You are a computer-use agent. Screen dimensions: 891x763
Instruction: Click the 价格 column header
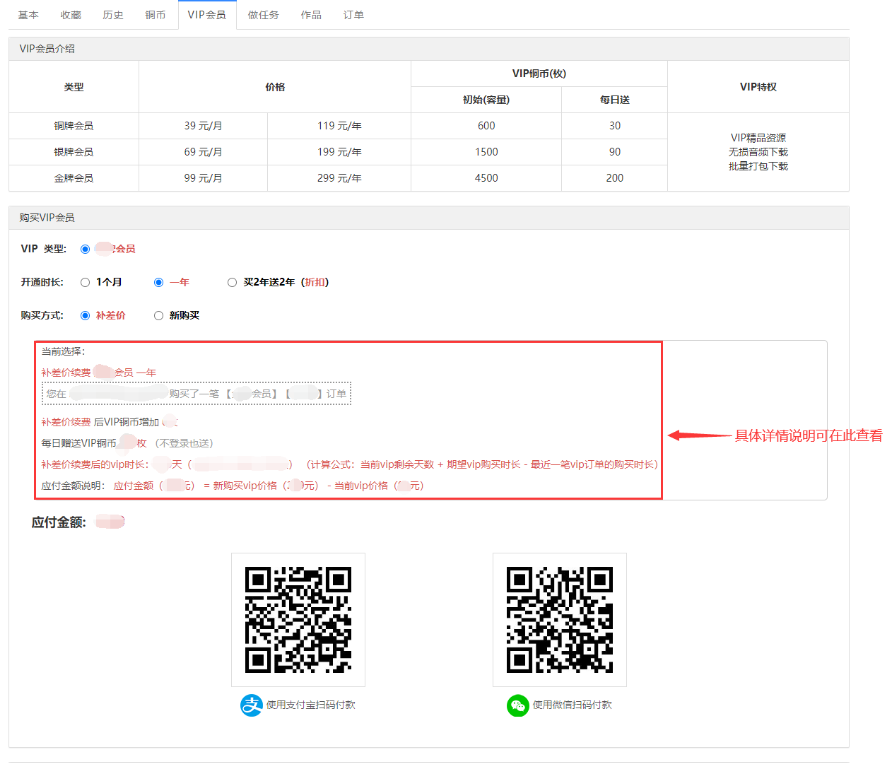coord(275,87)
